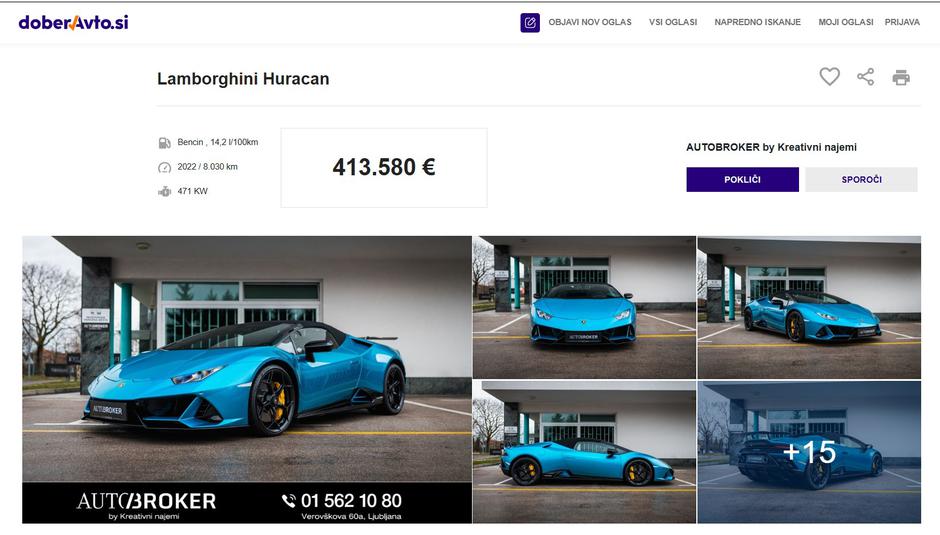940x535 pixels.
Task: Show the +15 additional photos thumbnail
Action: 809,452
